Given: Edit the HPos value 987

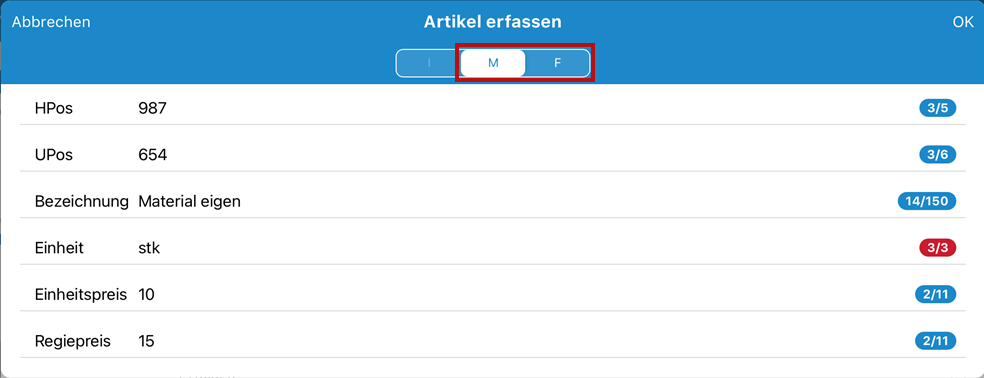Looking at the screenshot, I should coord(152,109).
